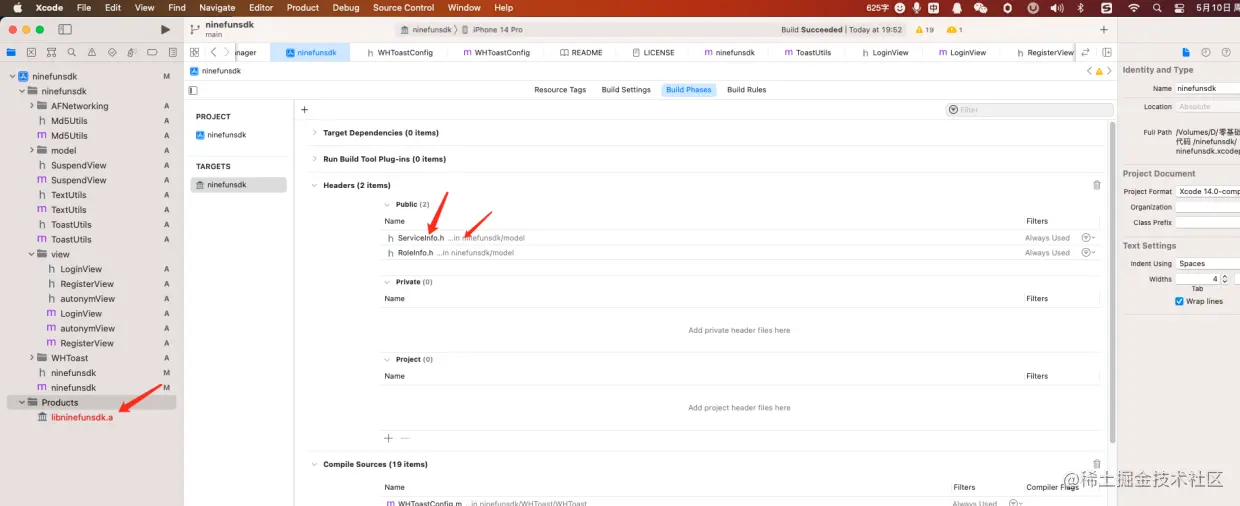Adjust the tab Widths stepper
The height and width of the screenshot is (506, 1240).
[x=1226, y=279]
